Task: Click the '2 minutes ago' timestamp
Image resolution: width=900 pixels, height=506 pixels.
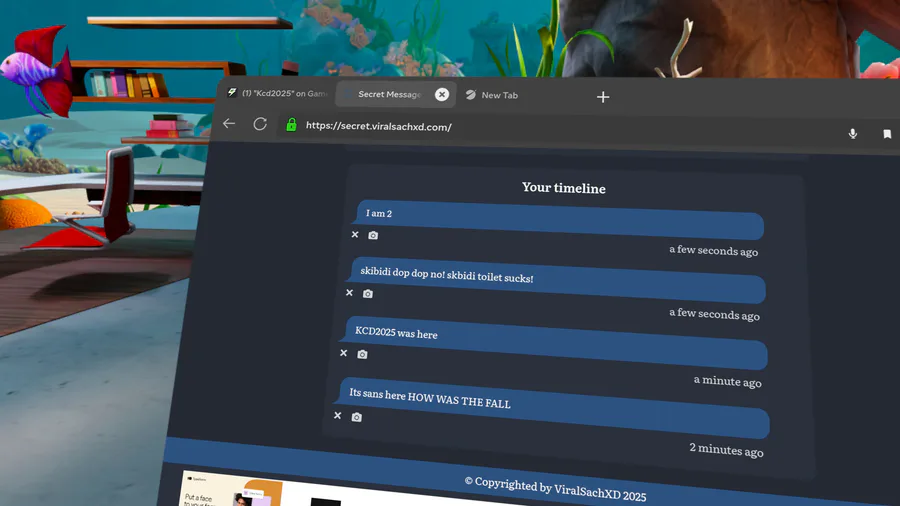Action: tap(726, 450)
